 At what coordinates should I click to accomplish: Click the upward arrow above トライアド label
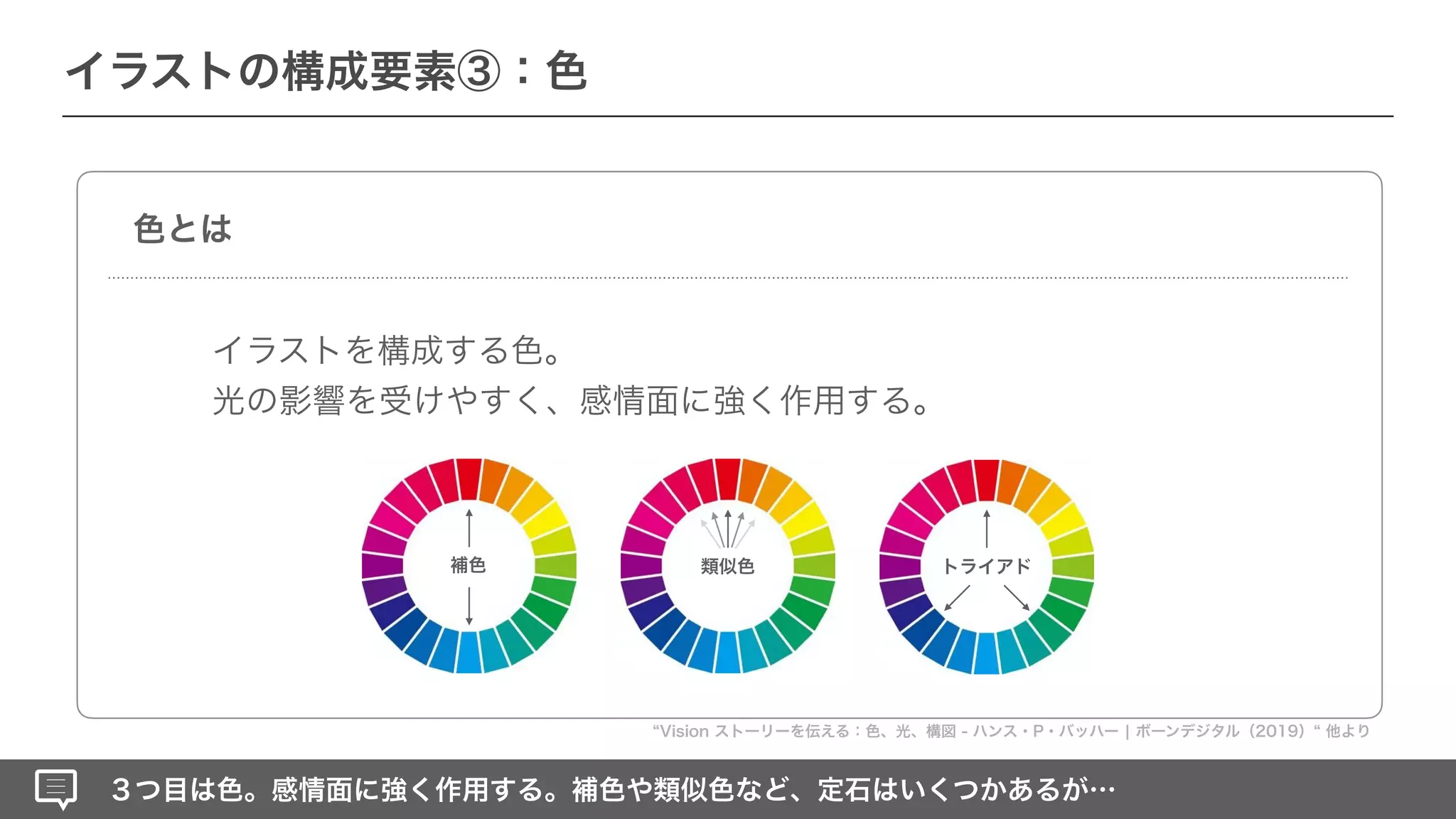coord(987,528)
